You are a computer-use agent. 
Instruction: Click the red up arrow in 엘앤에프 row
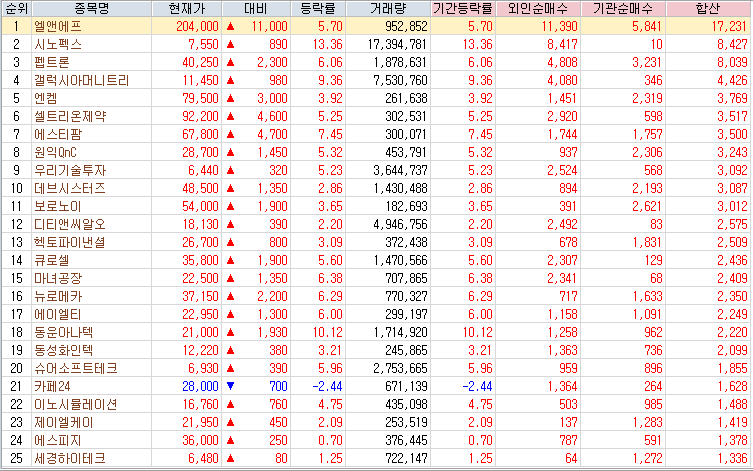pos(231,26)
